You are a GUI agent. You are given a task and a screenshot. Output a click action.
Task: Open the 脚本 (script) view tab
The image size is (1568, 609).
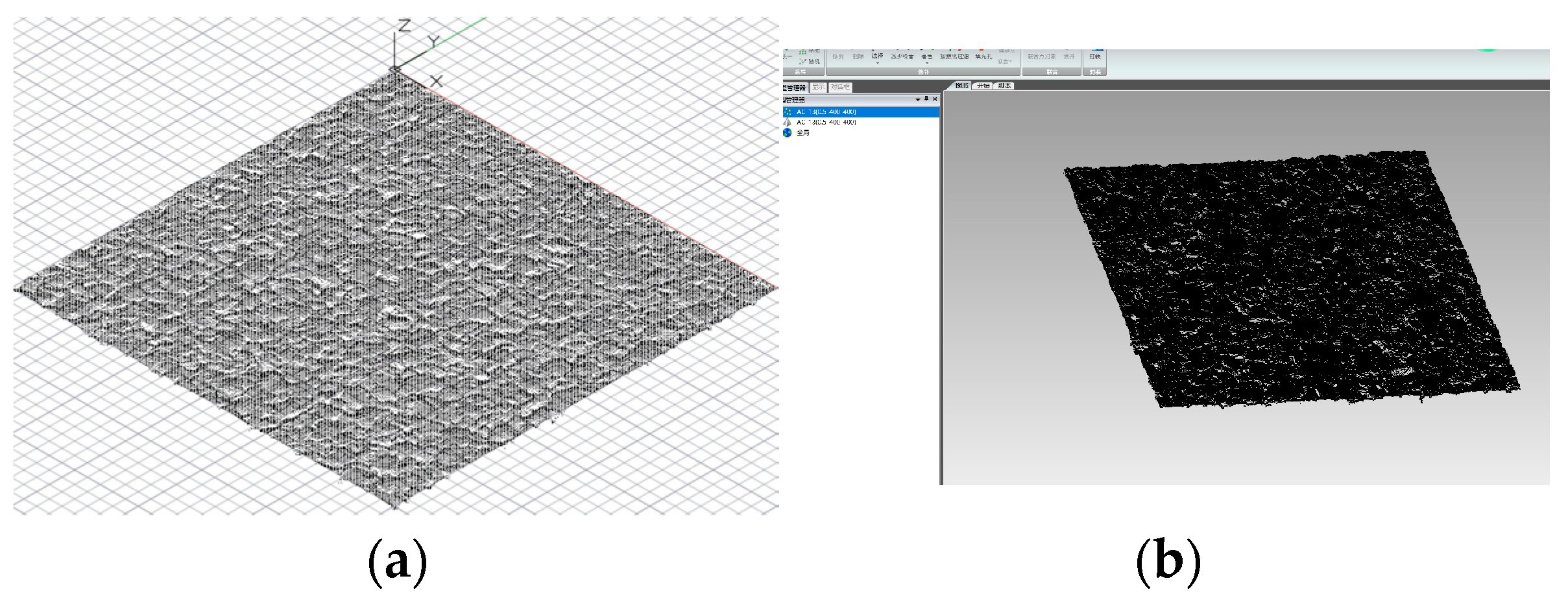pos(1004,86)
